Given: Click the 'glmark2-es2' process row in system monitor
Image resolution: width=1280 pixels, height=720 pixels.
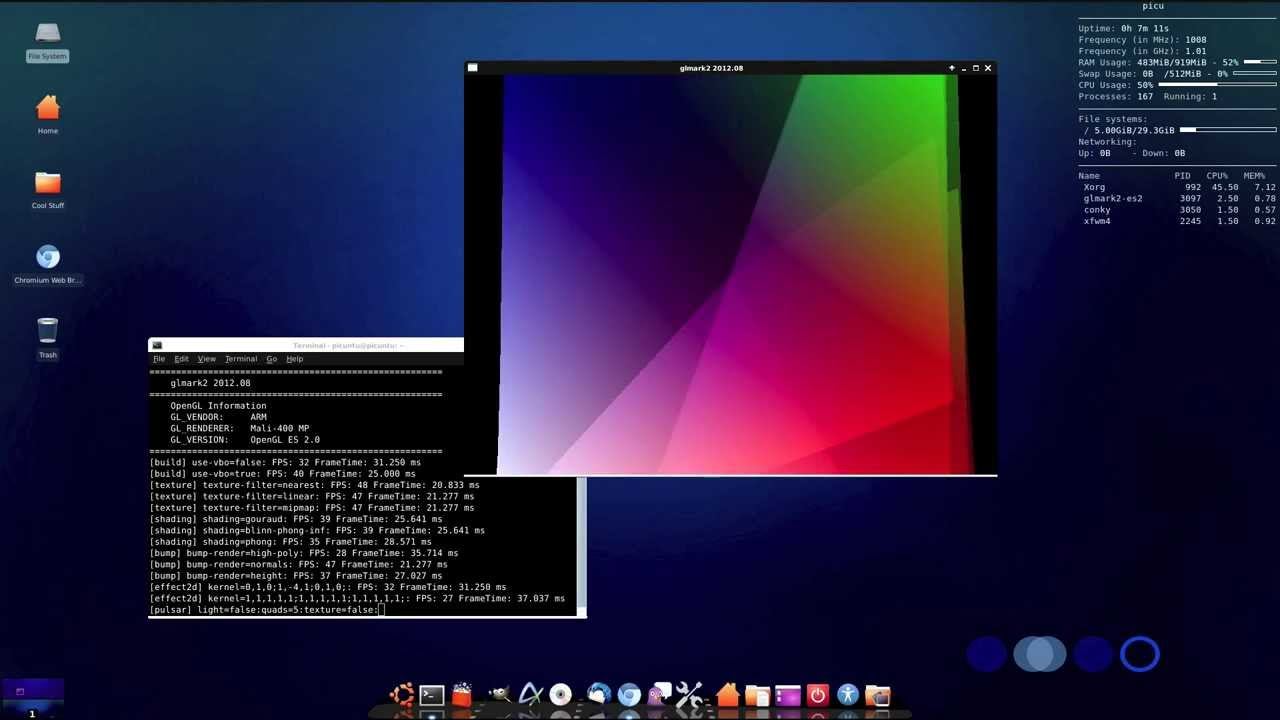Looking at the screenshot, I should (1179, 198).
